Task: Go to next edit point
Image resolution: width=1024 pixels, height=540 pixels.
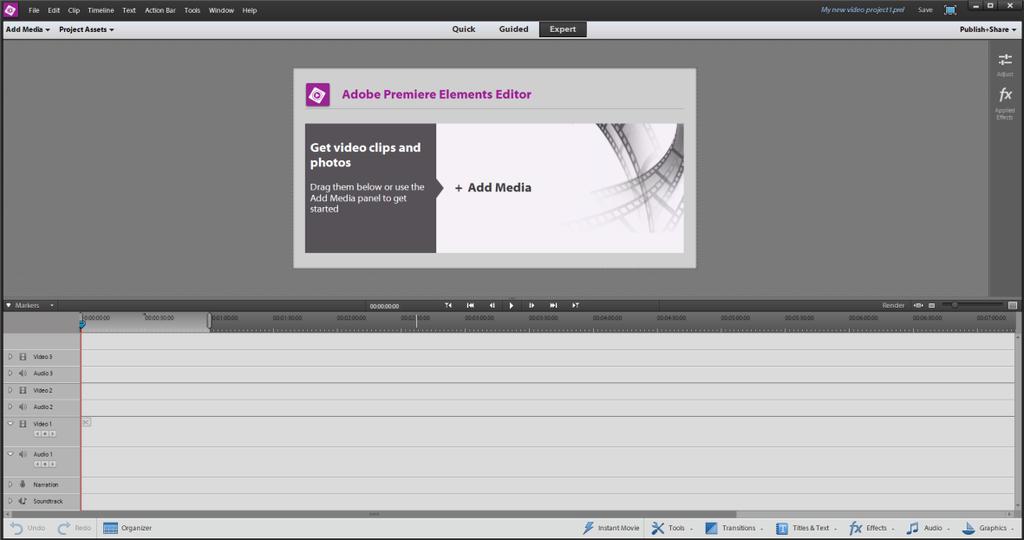Action: [575, 305]
